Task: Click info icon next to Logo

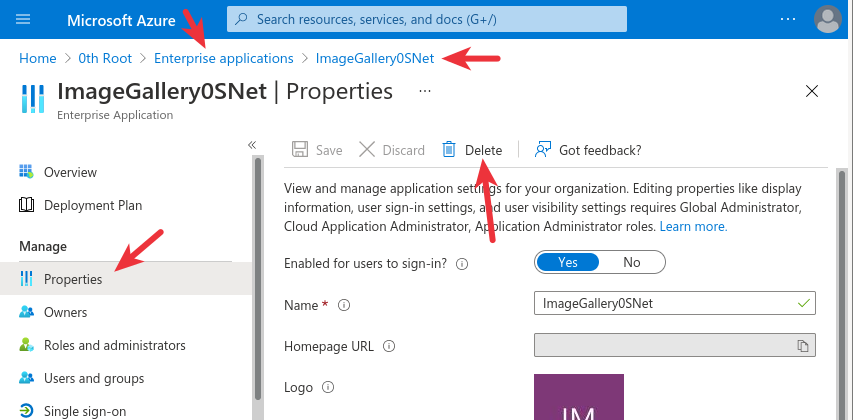Action: [327, 387]
